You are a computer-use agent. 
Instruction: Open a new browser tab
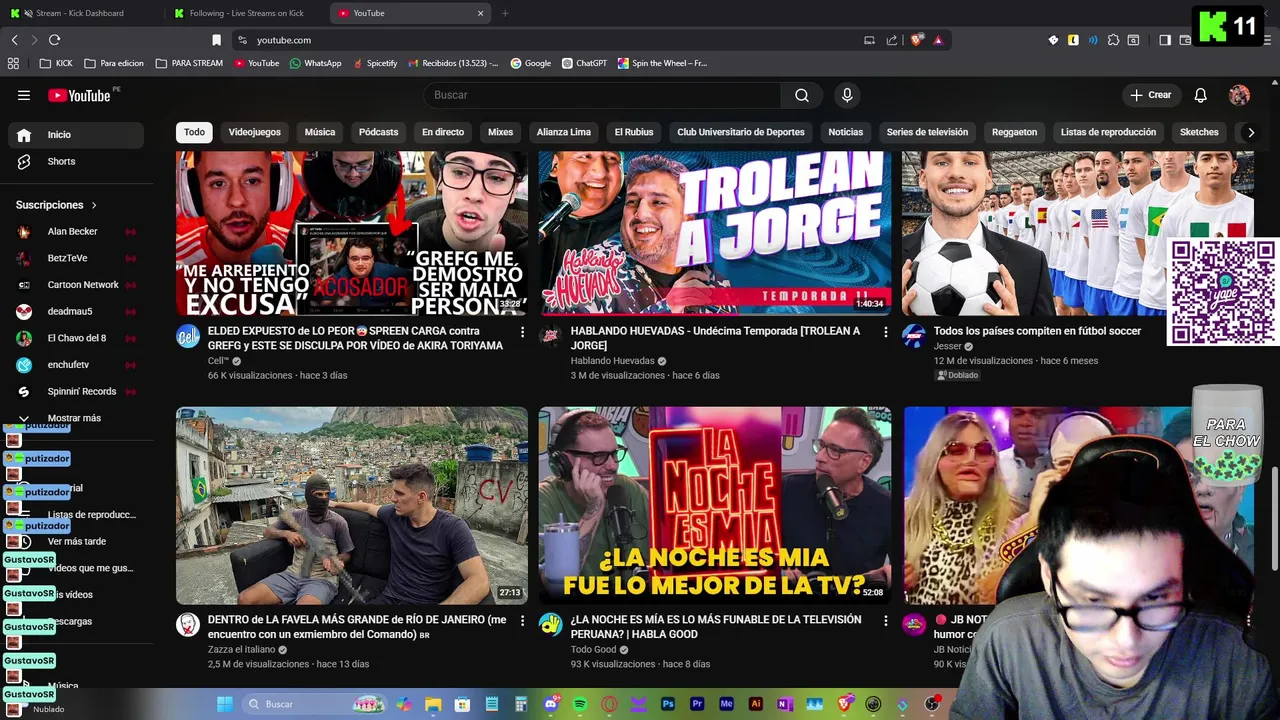[x=505, y=13]
